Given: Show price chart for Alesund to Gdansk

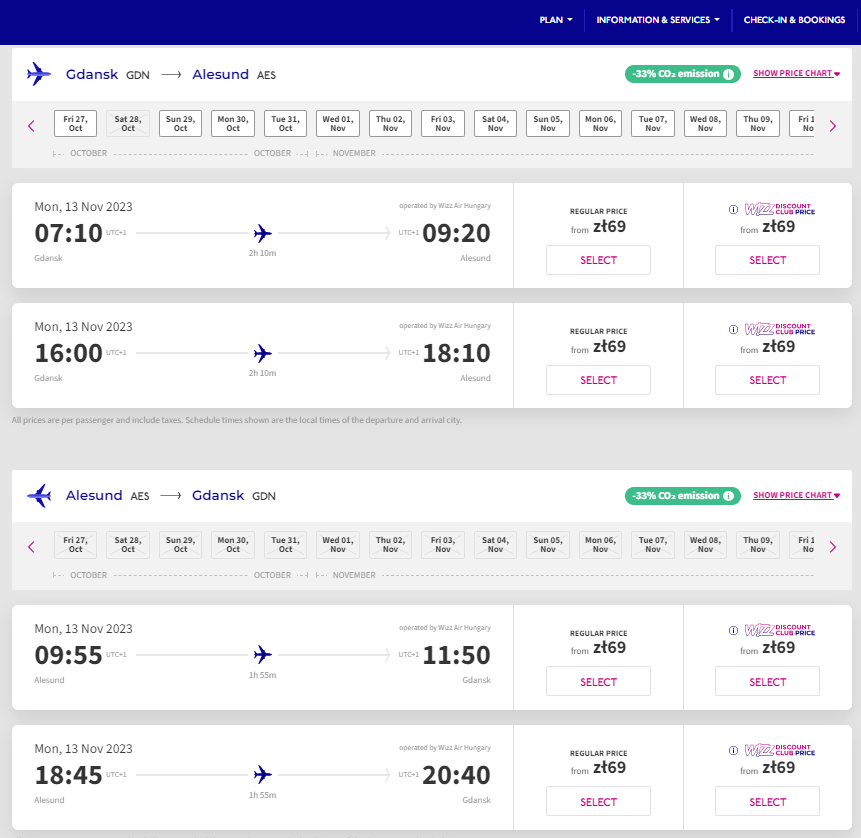Looking at the screenshot, I should point(796,495).
